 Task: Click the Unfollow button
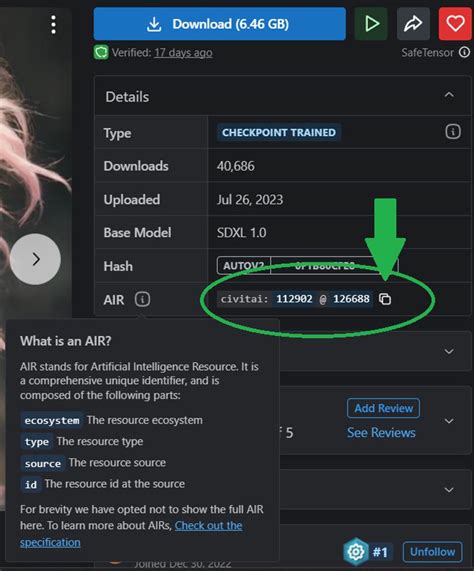[432, 552]
